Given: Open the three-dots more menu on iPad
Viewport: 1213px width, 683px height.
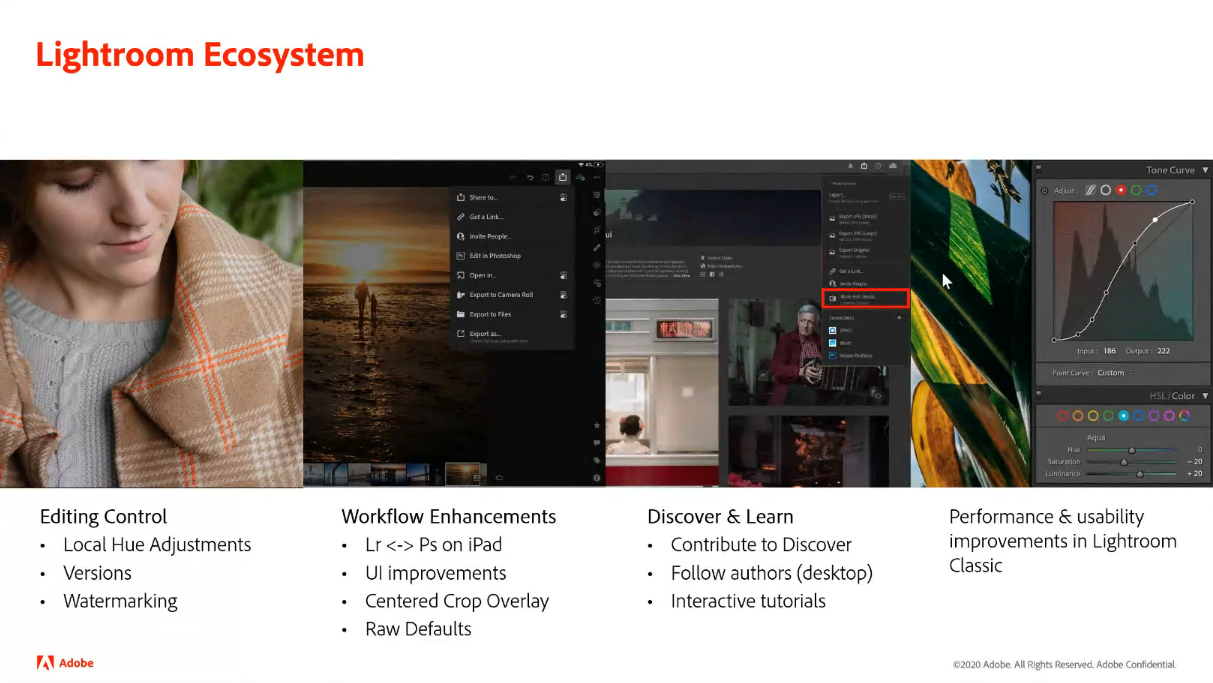Looking at the screenshot, I should click(x=597, y=177).
